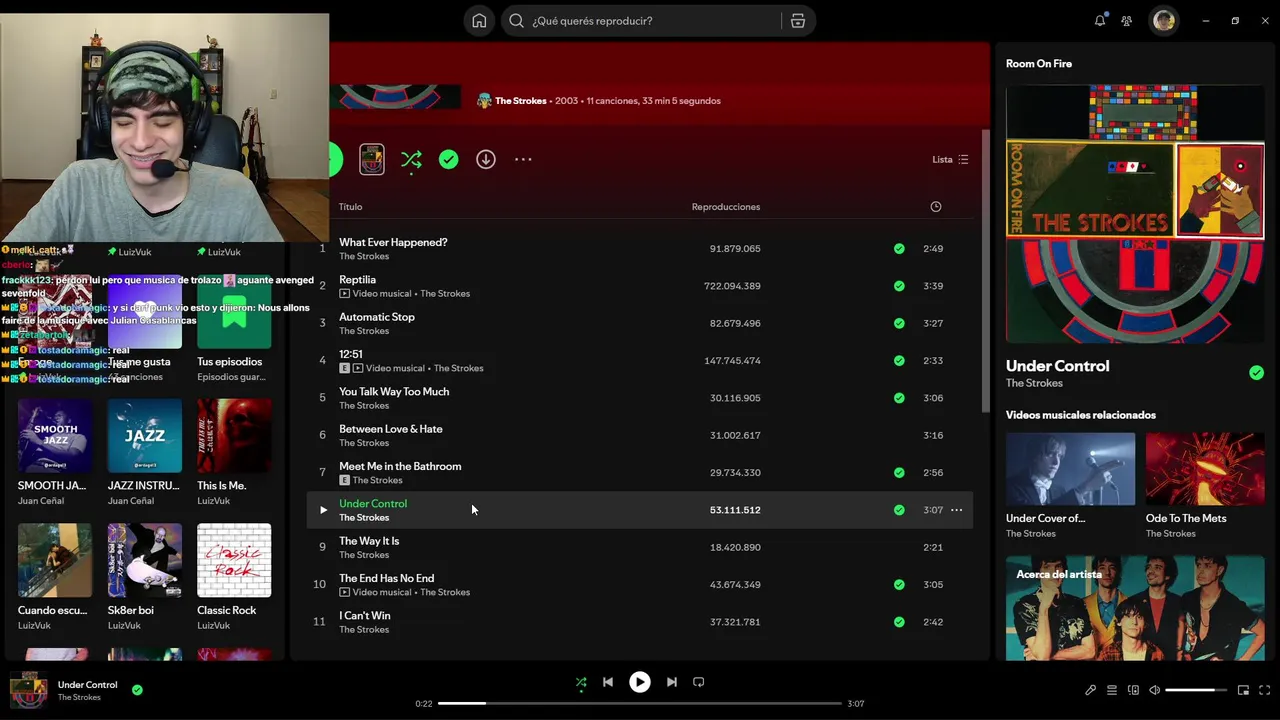The image size is (1280, 720).
Task: Open Under Control title in bottom bar
Action: [87, 685]
